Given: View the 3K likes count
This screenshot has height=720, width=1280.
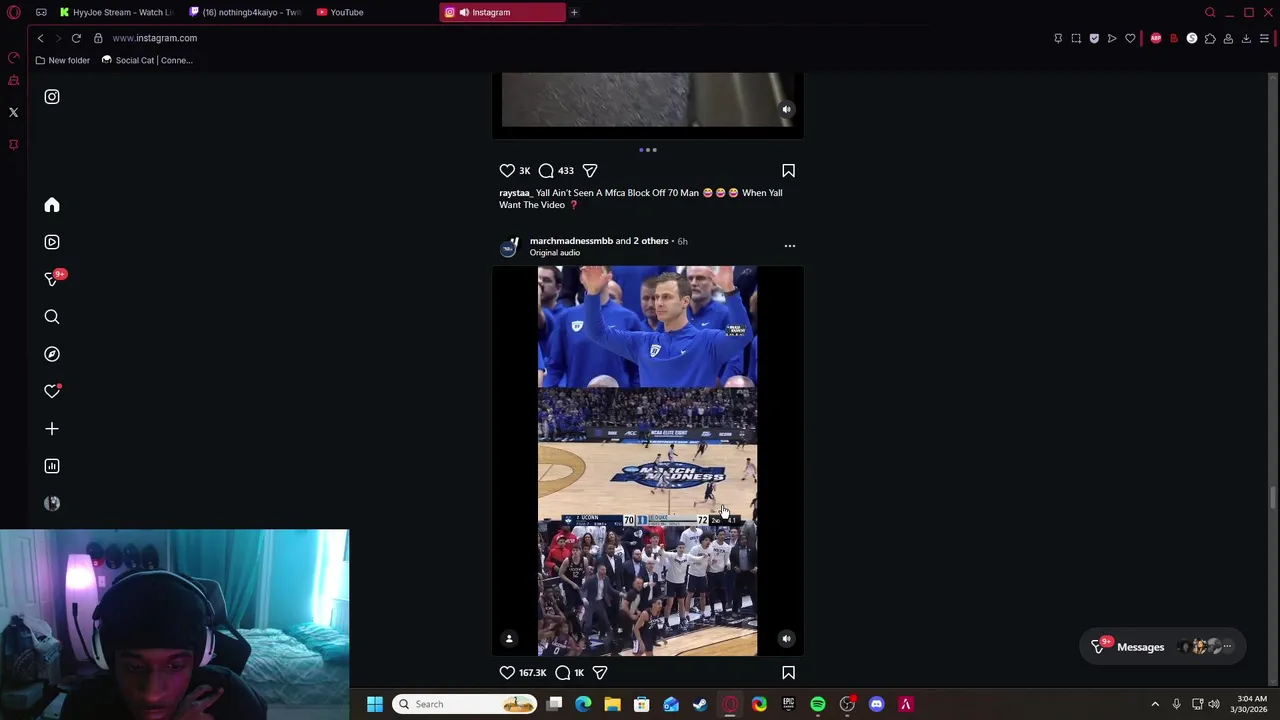Looking at the screenshot, I should [x=525, y=171].
